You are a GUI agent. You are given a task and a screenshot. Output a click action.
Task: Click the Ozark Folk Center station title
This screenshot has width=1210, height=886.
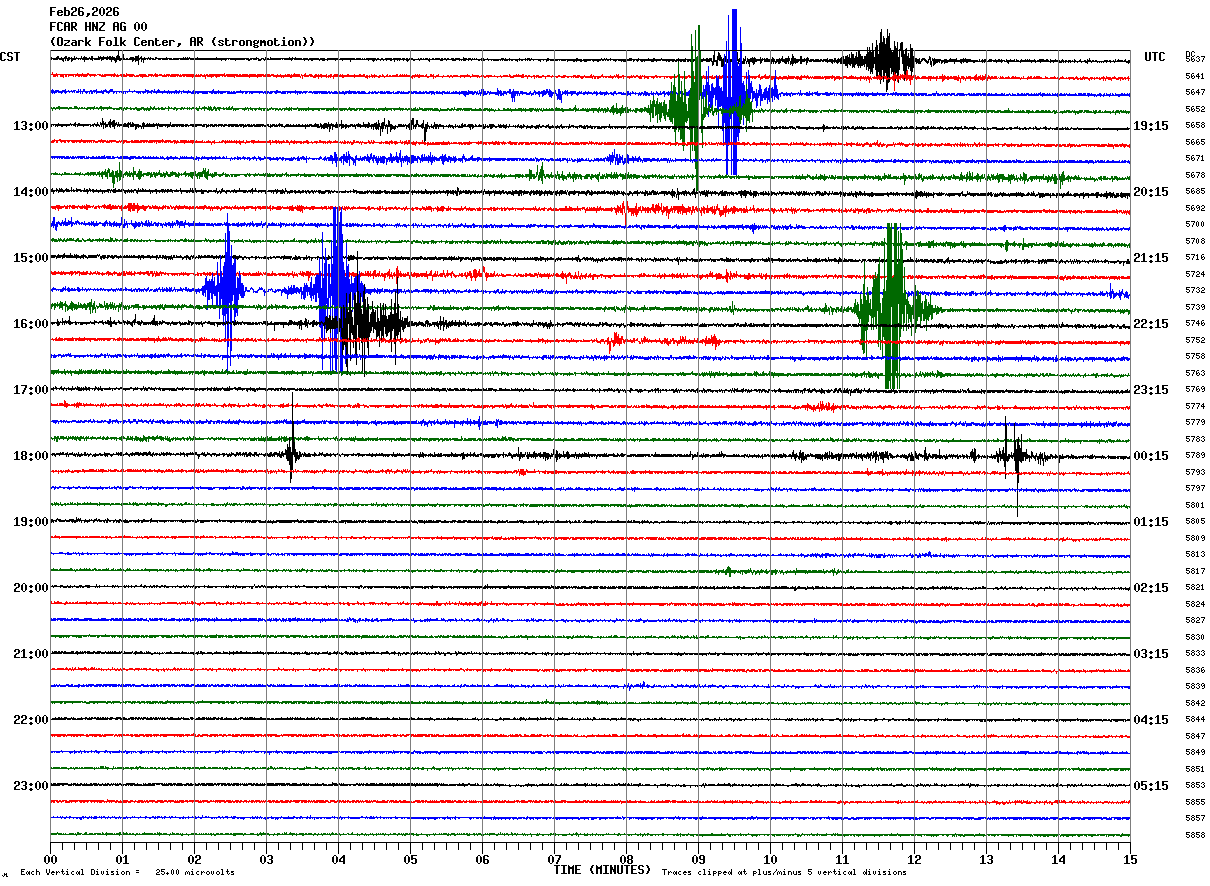tap(182, 42)
